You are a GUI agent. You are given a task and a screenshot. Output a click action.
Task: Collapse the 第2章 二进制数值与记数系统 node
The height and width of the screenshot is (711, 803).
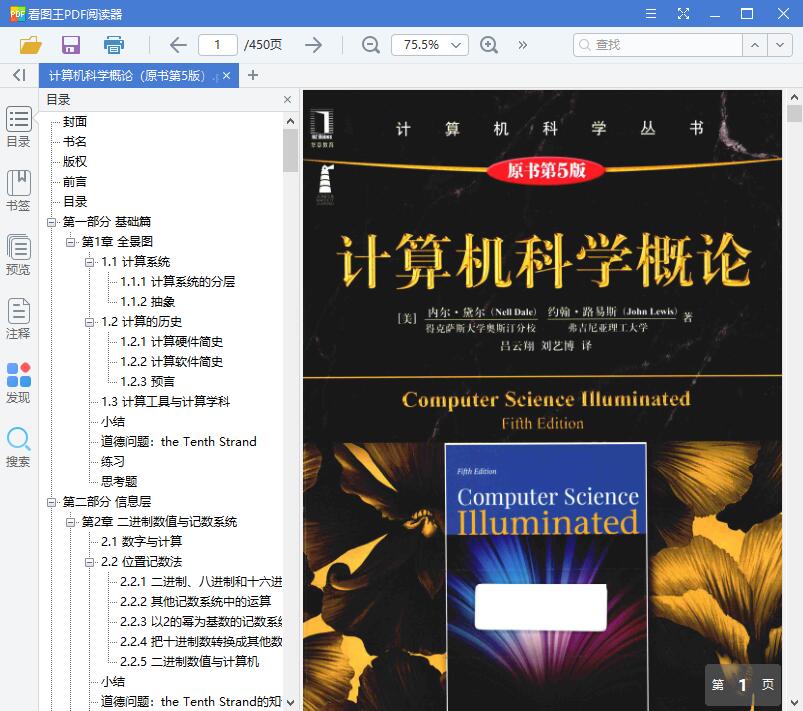pyautogui.click(x=70, y=522)
